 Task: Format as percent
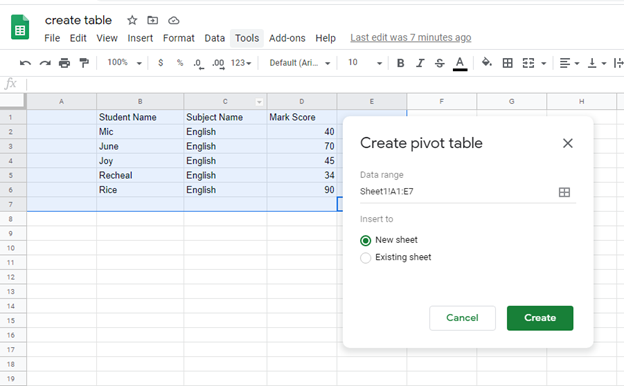click(x=180, y=63)
